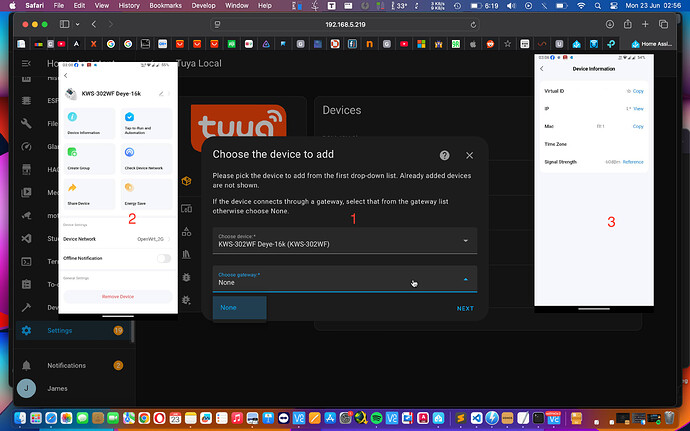The height and width of the screenshot is (431, 690).
Task: Tap the Remove Device button
Action: (118, 297)
